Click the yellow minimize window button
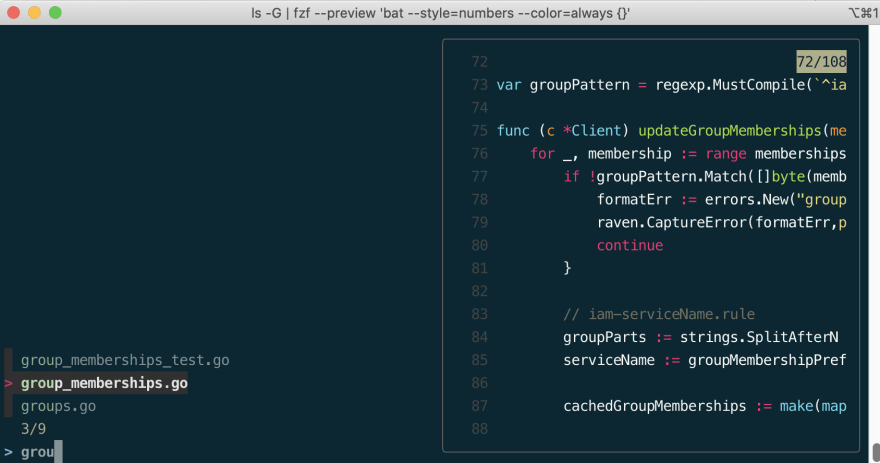 point(34,12)
